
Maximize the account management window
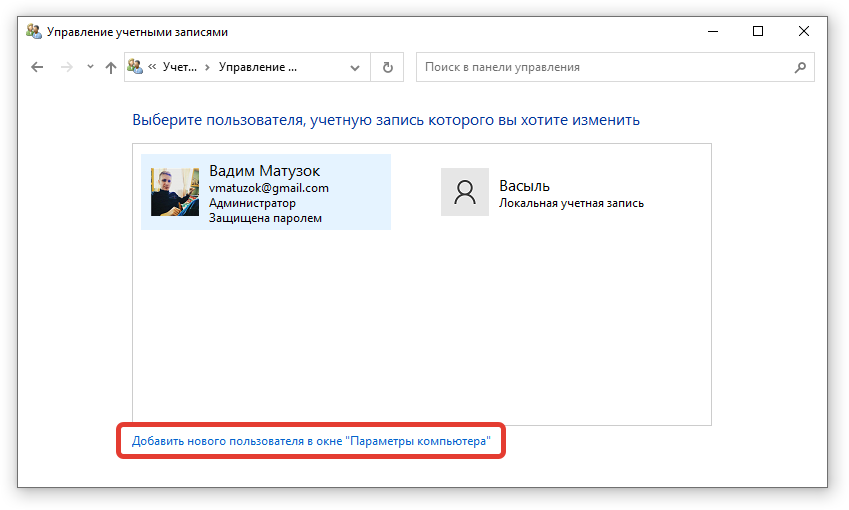pyautogui.click(x=758, y=32)
